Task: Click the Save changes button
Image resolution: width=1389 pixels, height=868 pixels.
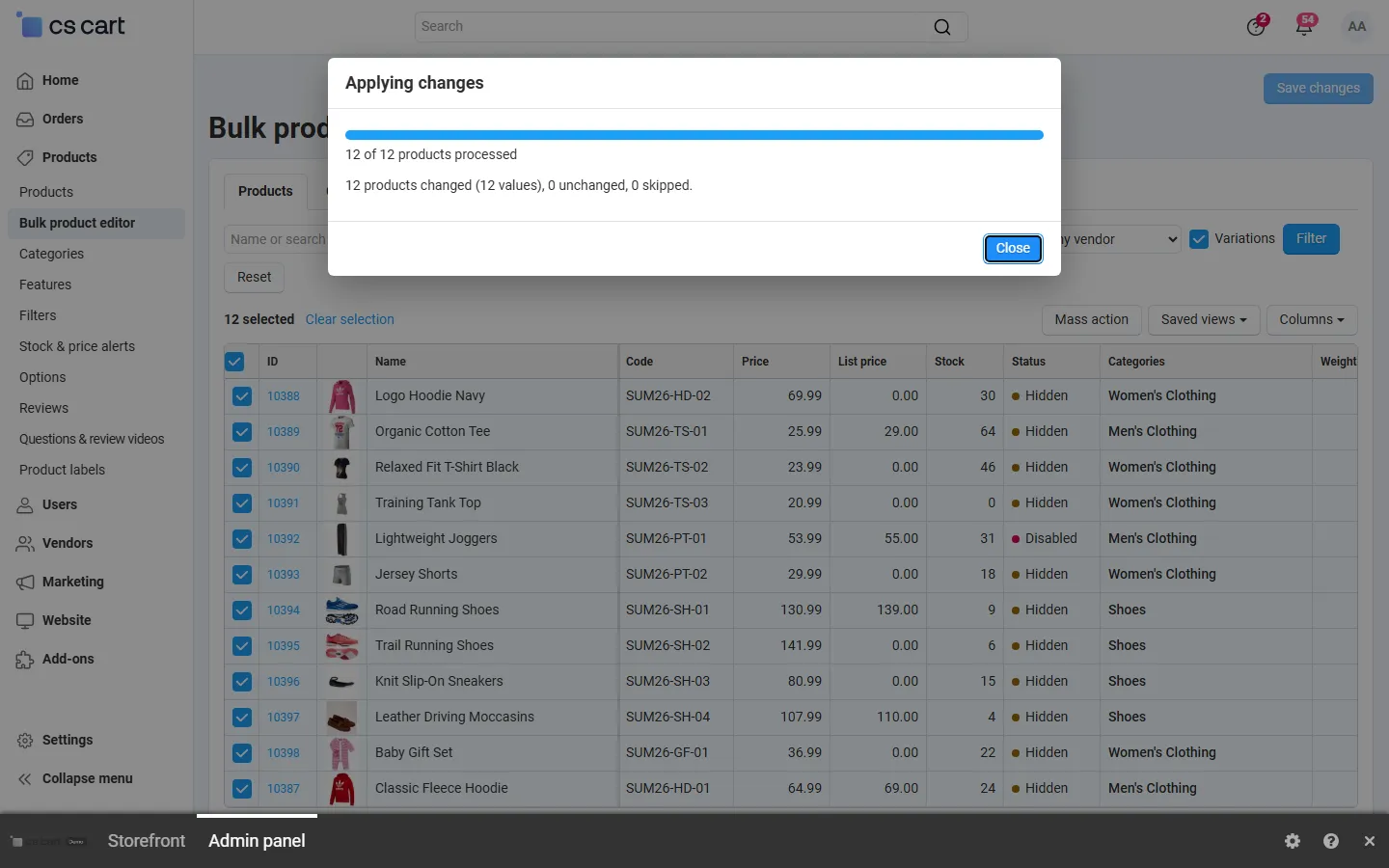Action: (1319, 89)
